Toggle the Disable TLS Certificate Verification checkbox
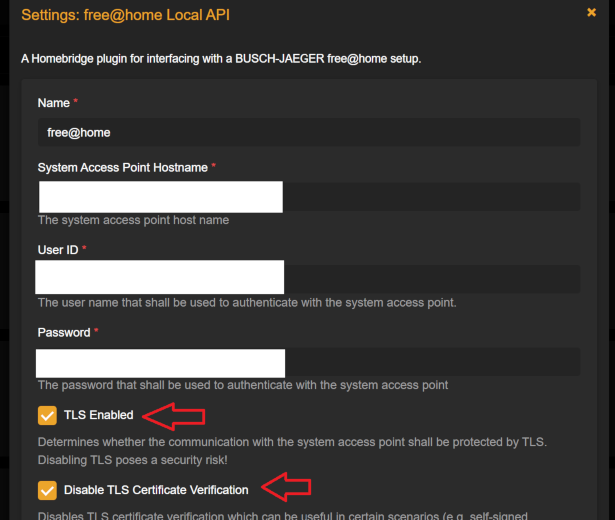Image resolution: width=615 pixels, height=520 pixels. pos(47,490)
